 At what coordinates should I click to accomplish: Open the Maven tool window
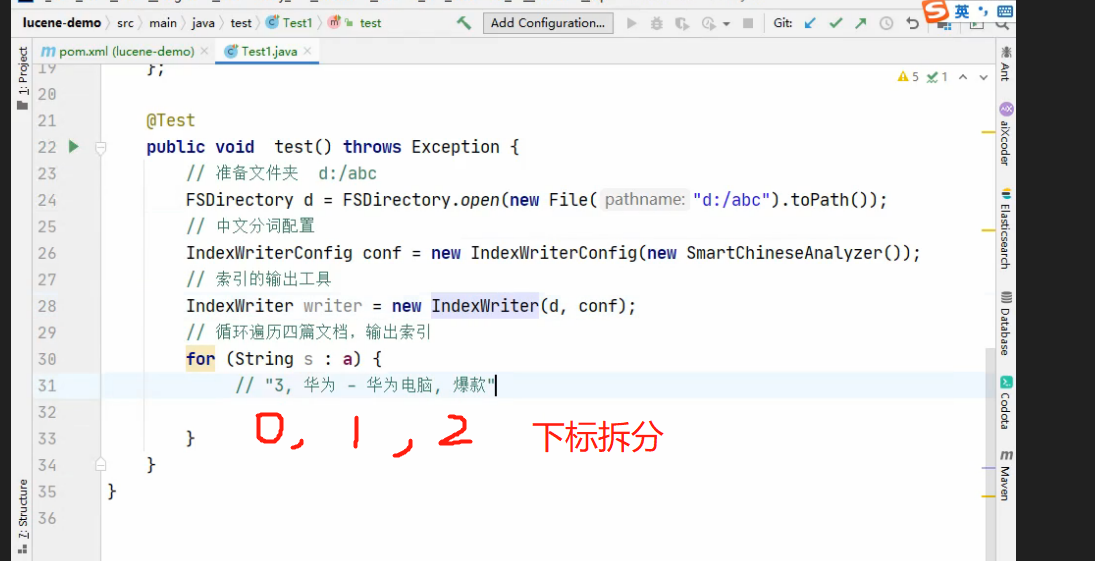click(x=1006, y=475)
